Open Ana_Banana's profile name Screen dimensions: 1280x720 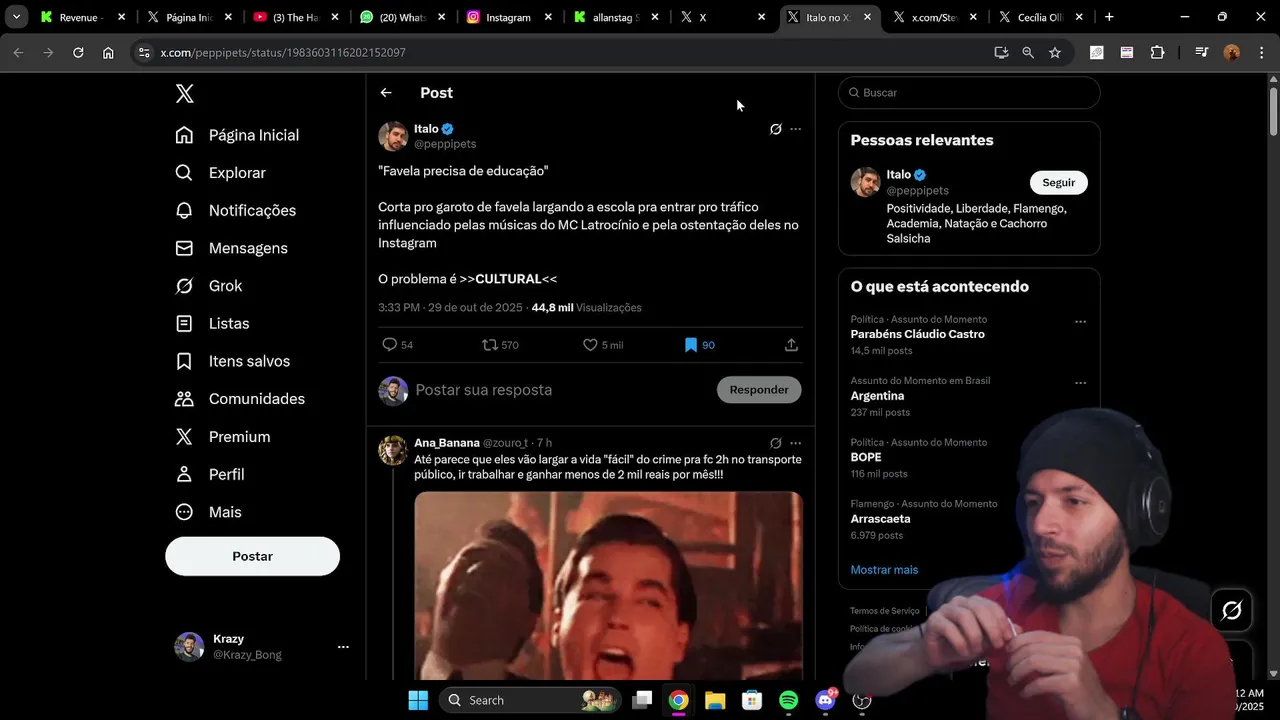pyautogui.click(x=447, y=443)
